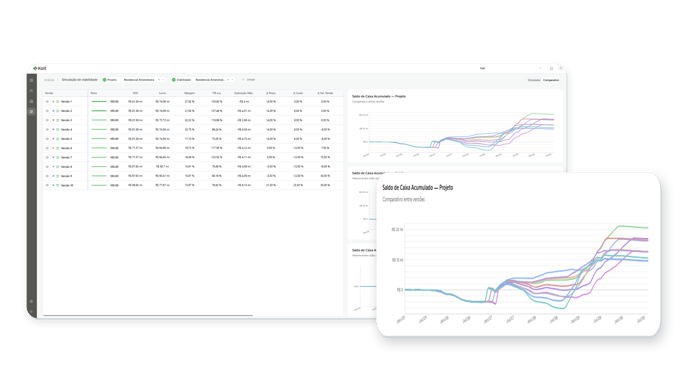The width and height of the screenshot is (680, 382).
Task: Clear the Viabilidade selection with its x icon
Action: (228, 80)
